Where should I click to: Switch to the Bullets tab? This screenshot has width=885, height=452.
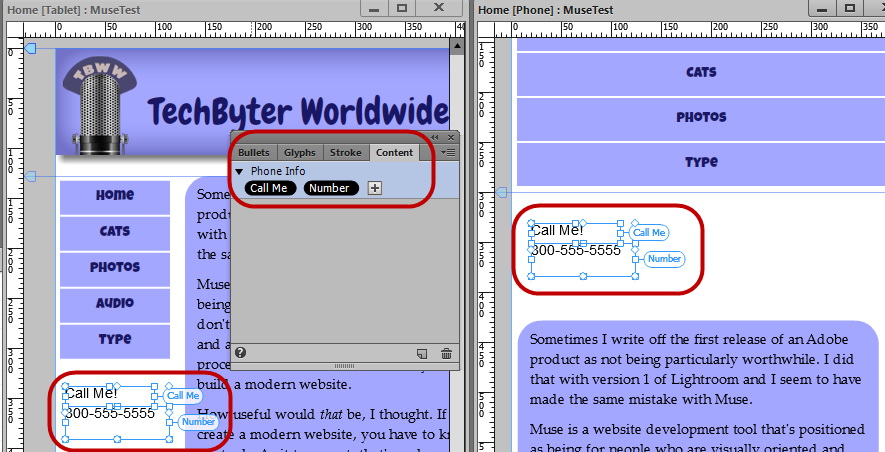pyautogui.click(x=254, y=152)
